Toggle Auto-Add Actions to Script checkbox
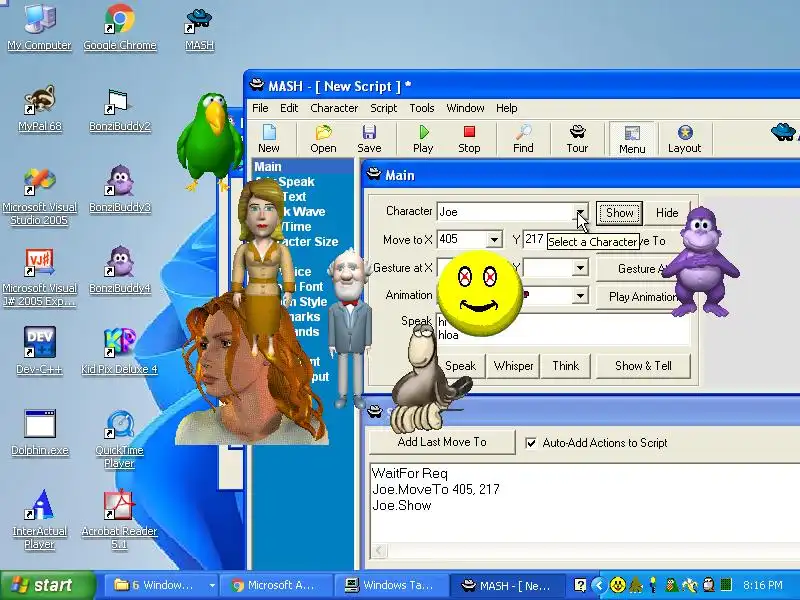Image resolution: width=800 pixels, height=600 pixels. pos(531,443)
